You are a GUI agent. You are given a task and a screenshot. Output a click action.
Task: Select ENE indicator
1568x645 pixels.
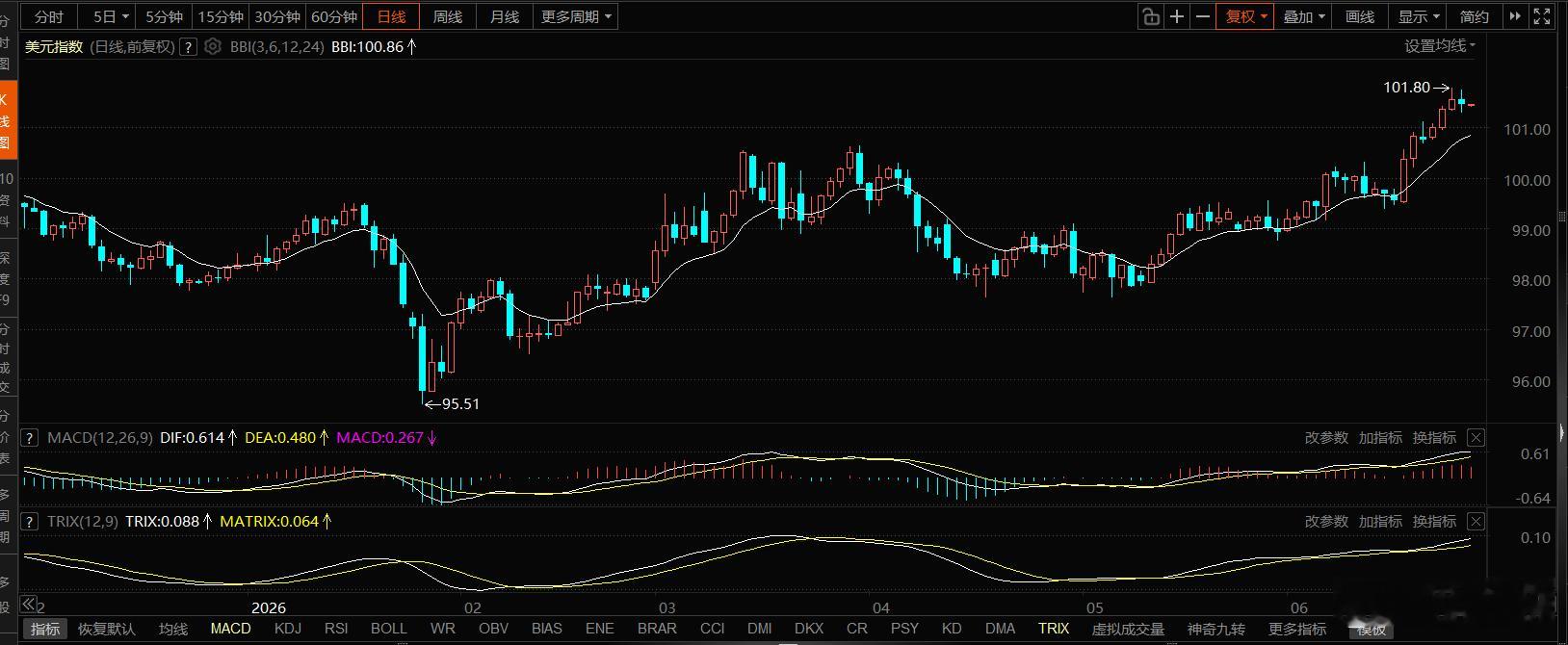(600, 629)
